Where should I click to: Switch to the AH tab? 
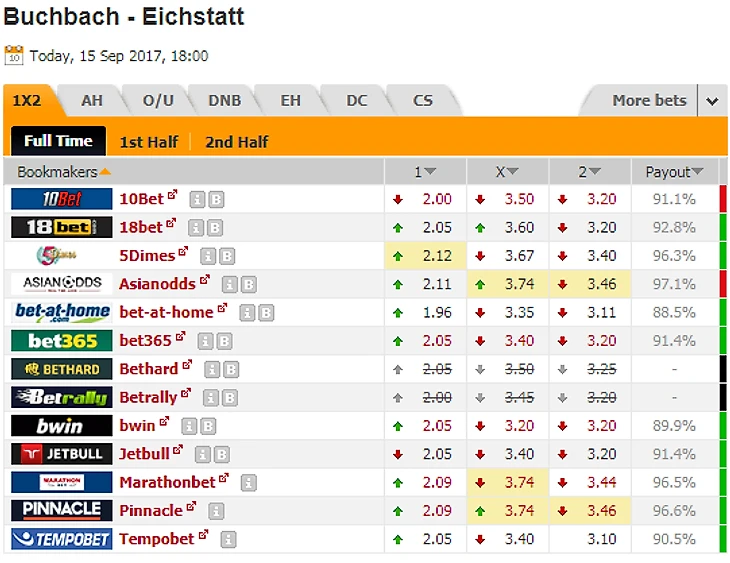[x=92, y=101]
